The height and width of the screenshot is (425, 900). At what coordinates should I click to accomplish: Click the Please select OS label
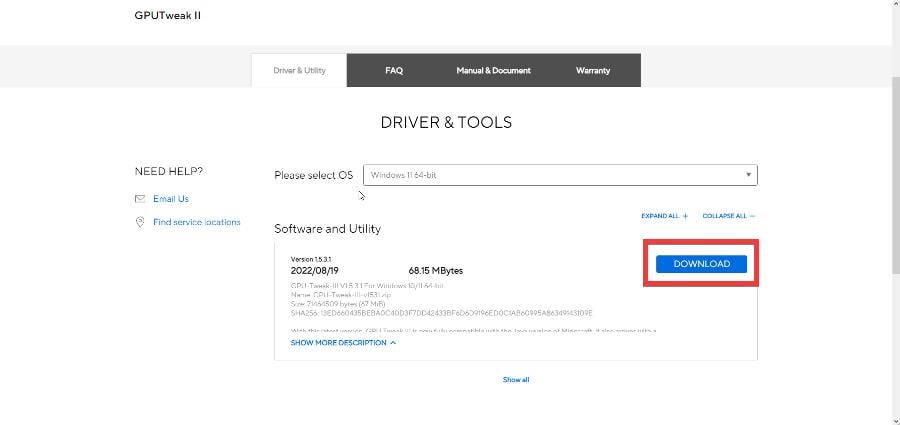313,175
